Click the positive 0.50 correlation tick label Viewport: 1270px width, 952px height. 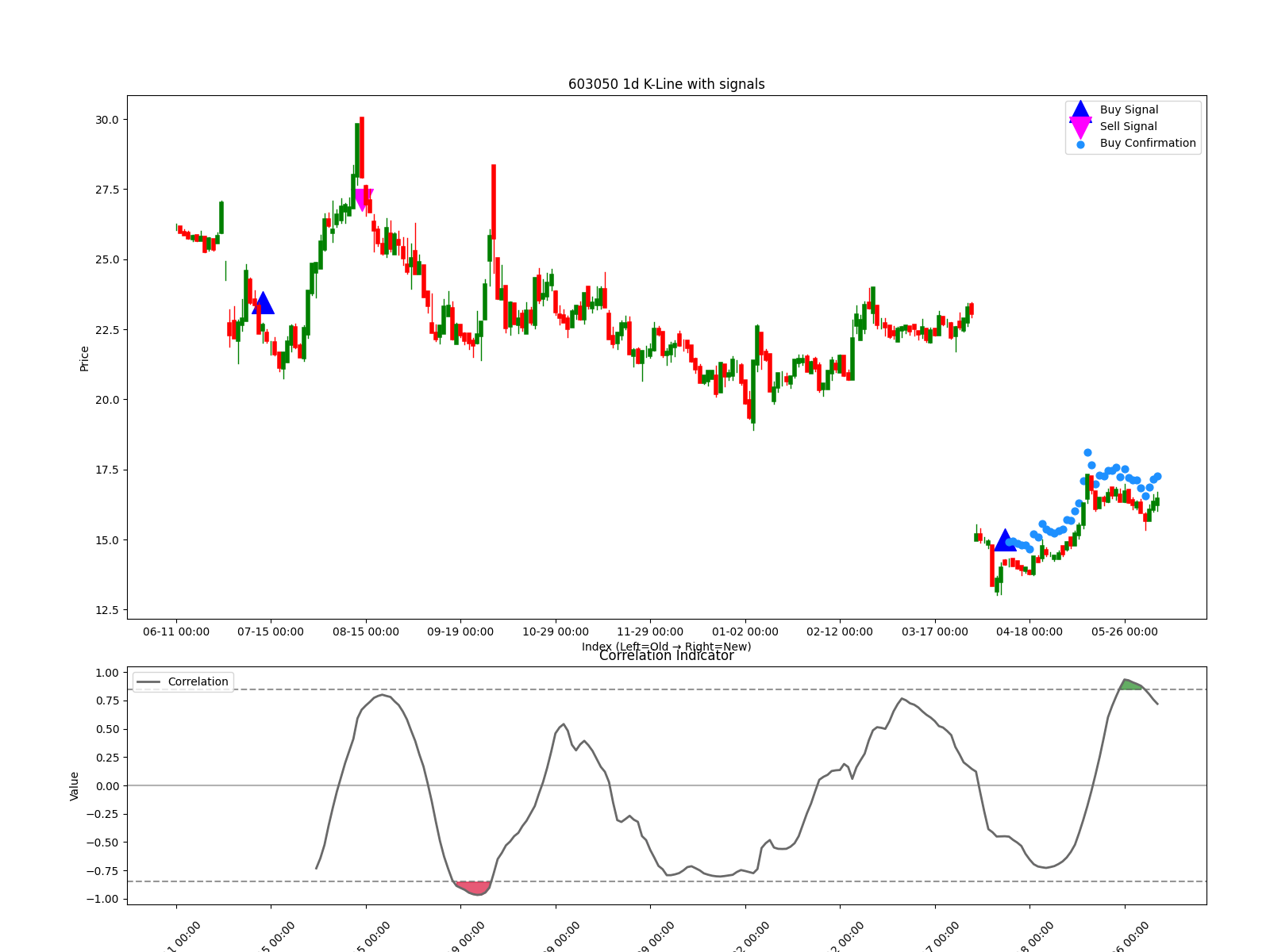(x=106, y=729)
